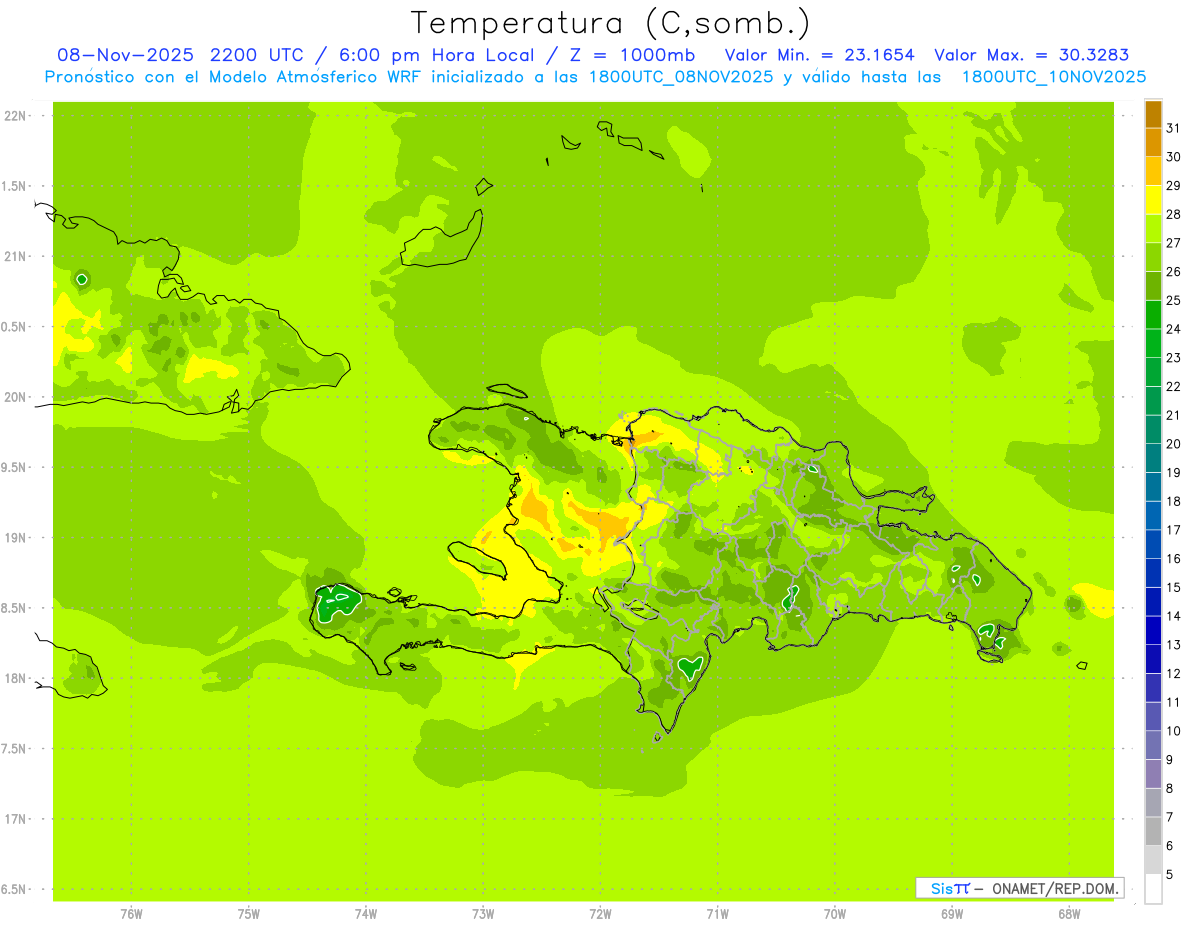The width and height of the screenshot is (1200, 927).
Task: Click the amber swatch between legend values 29 and 30
Action: point(1153,171)
